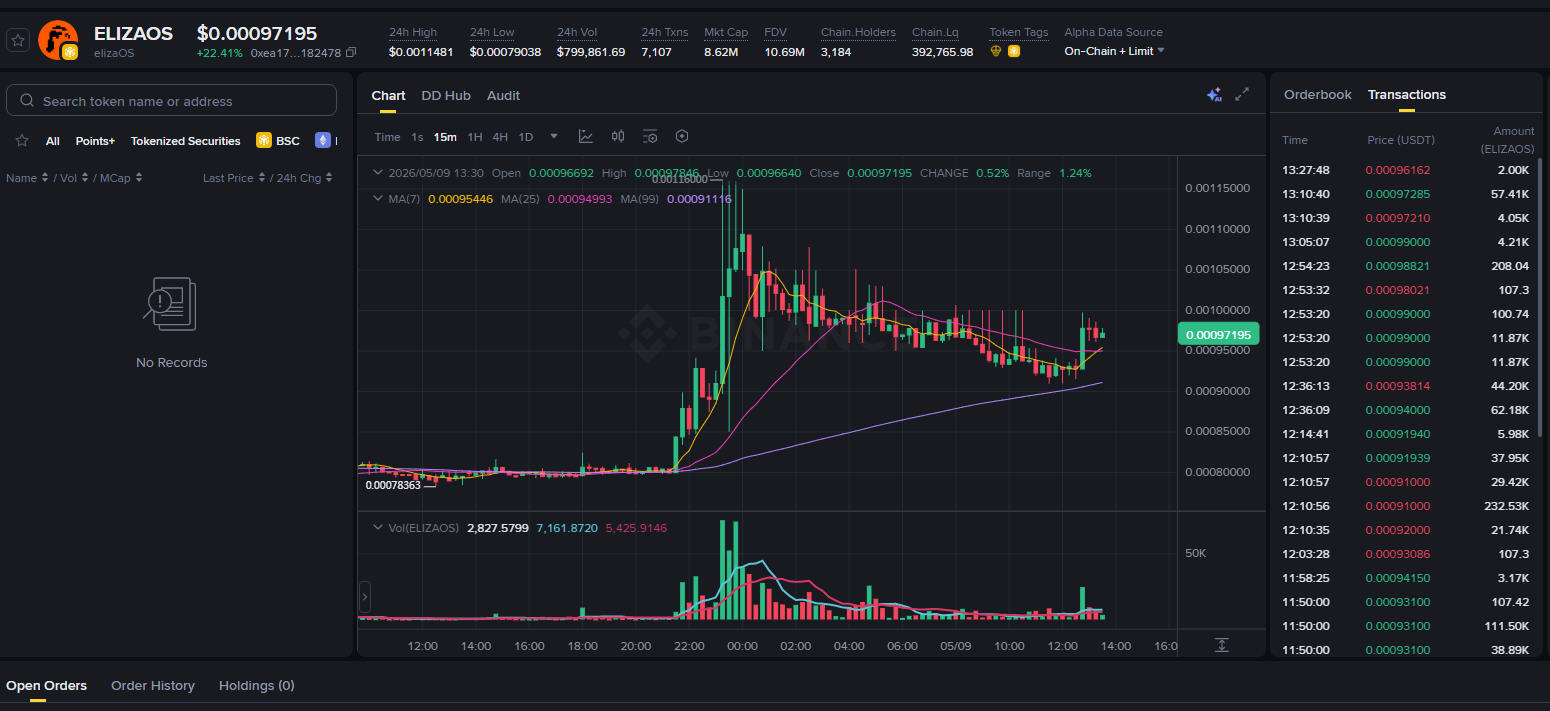Click the MA(7) value 0.00095446

(x=460, y=199)
